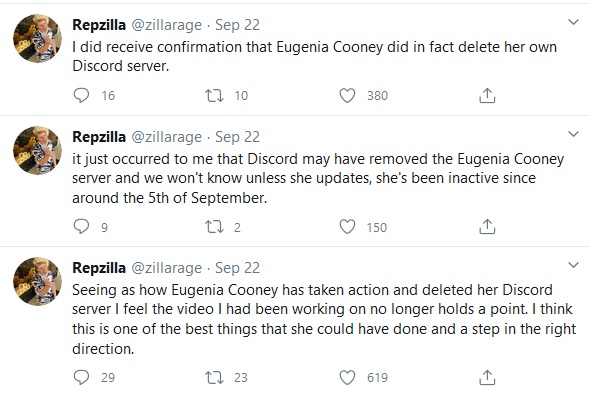Screen dimensions: 590x395
Task: Like the tweet with 380 likes
Action: [x=347, y=96]
